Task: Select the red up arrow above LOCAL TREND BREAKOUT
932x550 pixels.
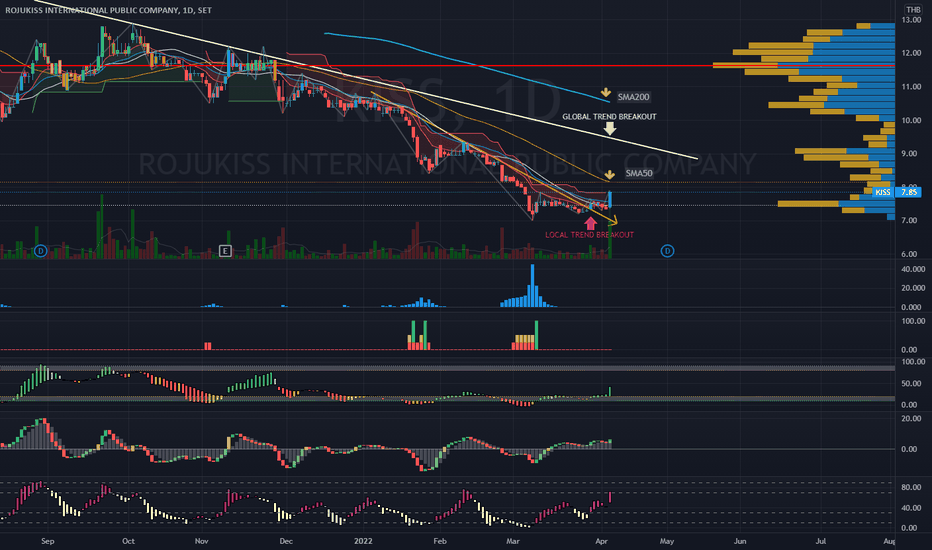Action: click(x=590, y=223)
